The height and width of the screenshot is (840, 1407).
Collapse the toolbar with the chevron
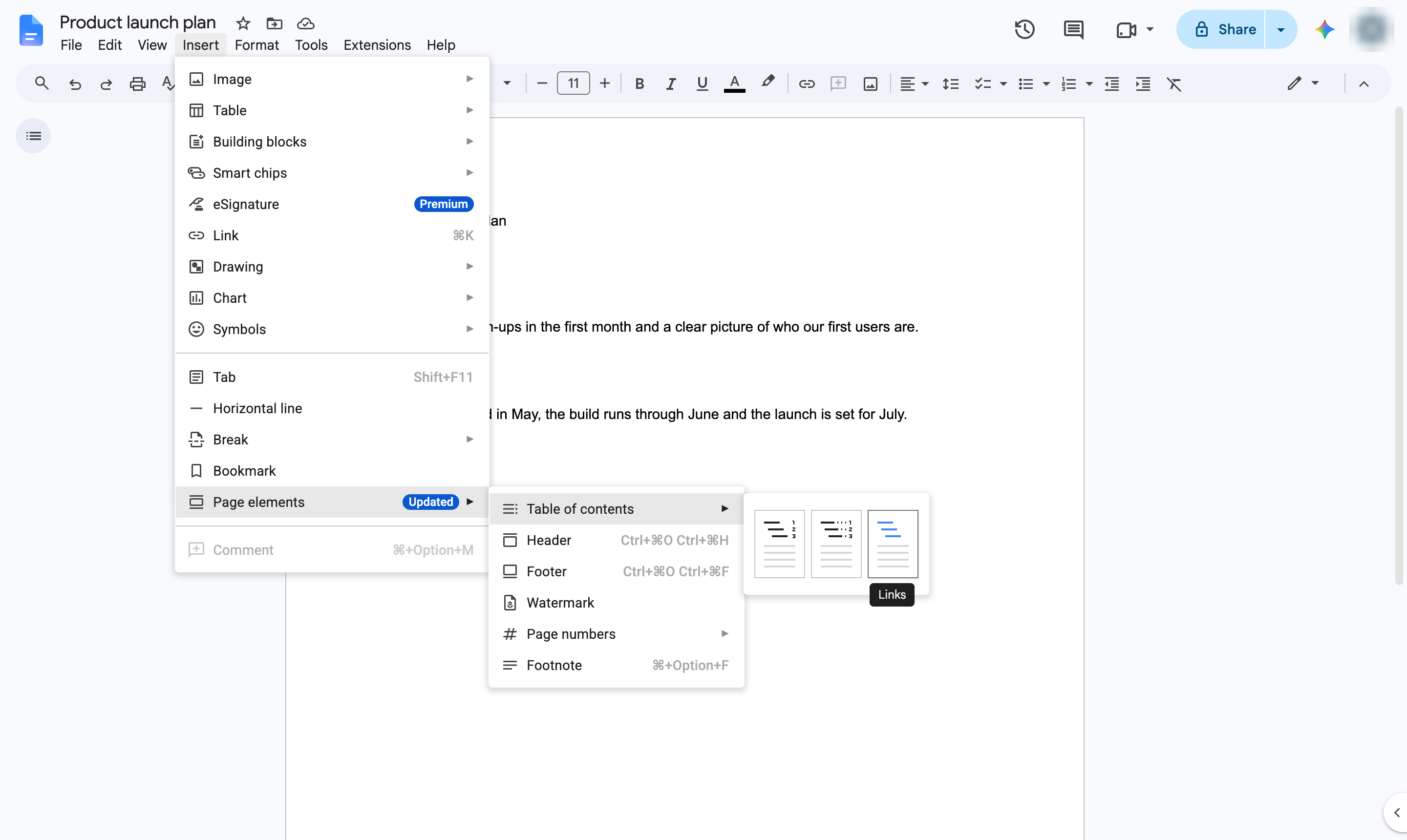[x=1364, y=84]
